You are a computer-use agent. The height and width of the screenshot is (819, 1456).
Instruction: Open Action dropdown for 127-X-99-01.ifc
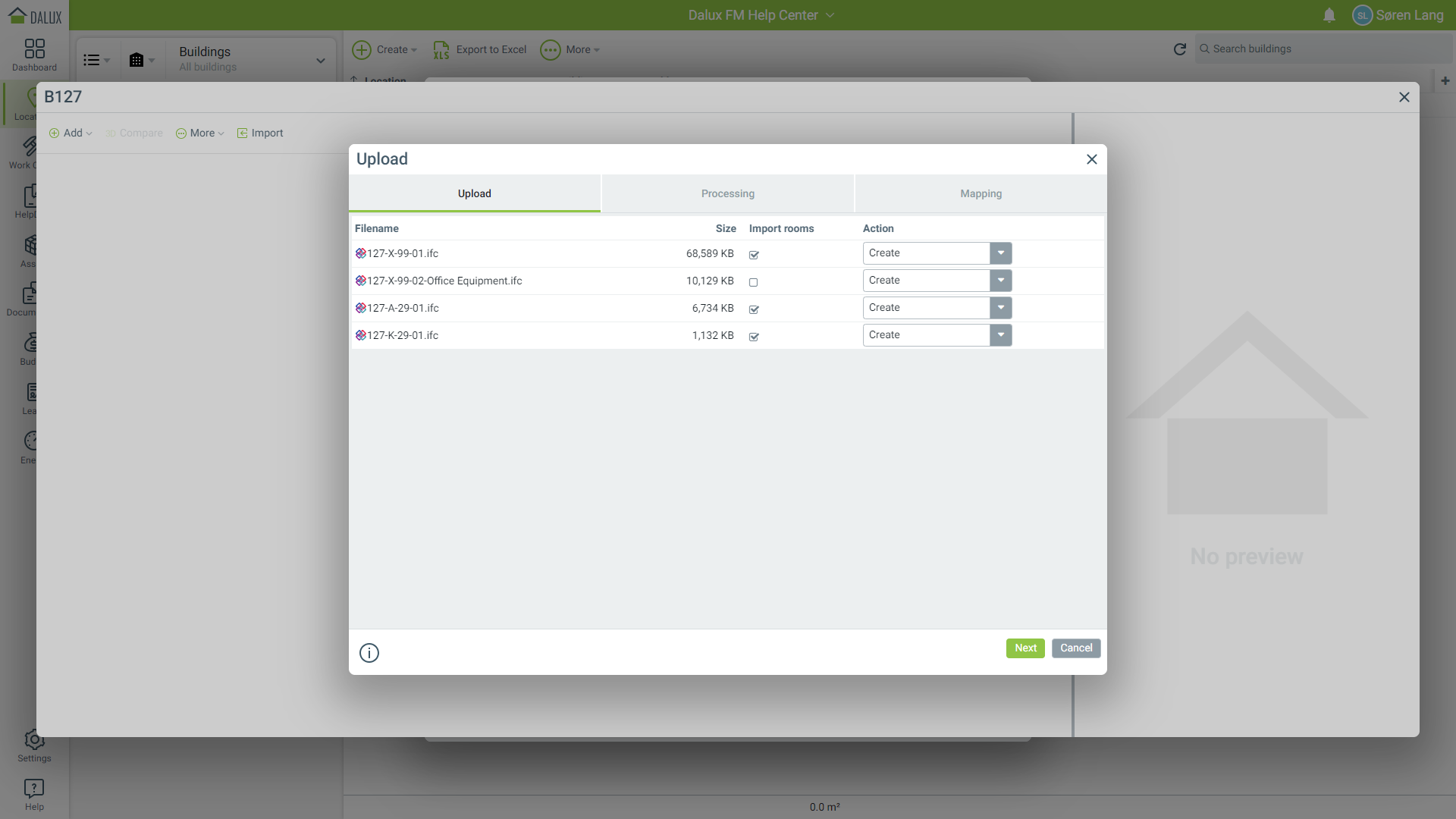coord(1000,253)
